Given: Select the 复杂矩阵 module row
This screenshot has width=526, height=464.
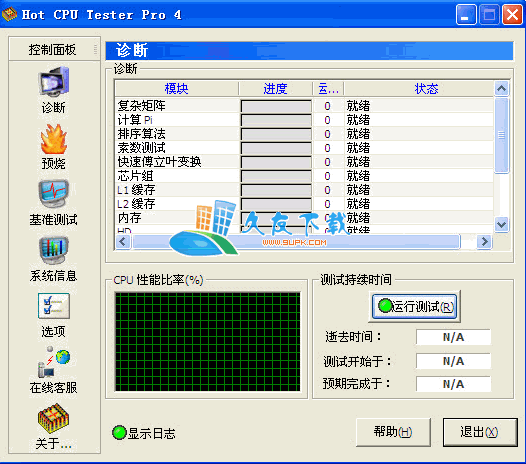Looking at the screenshot, I should [x=304, y=106].
